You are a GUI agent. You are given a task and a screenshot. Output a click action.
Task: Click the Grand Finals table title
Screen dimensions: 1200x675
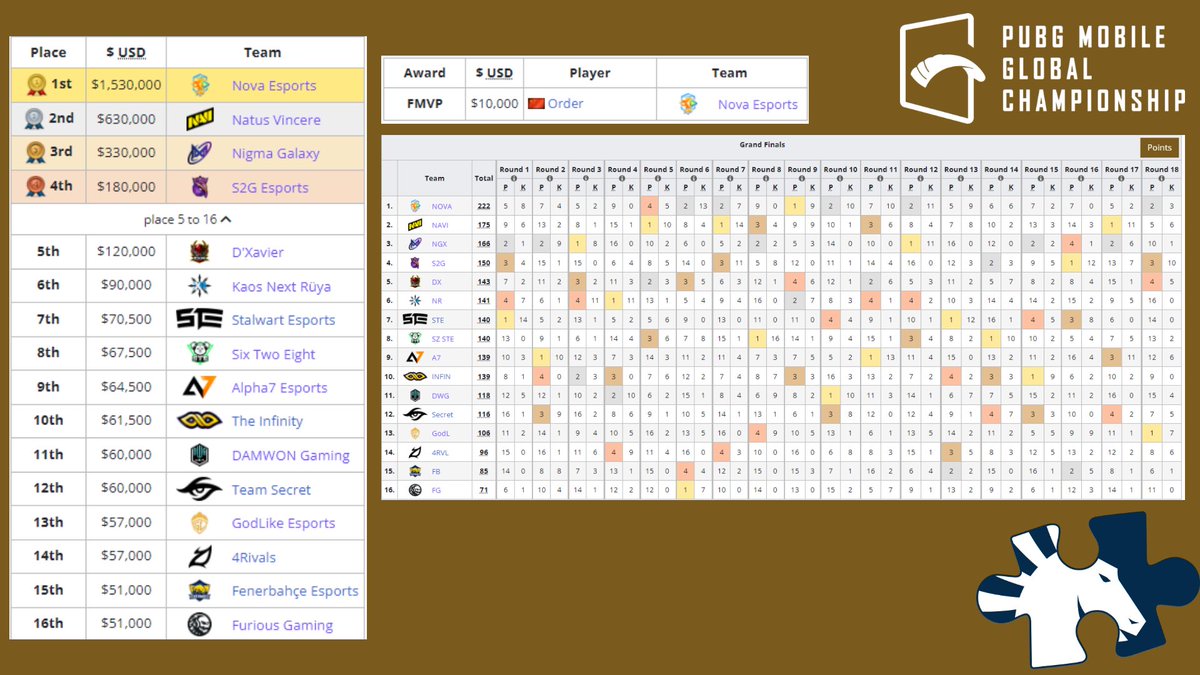pyautogui.click(x=761, y=145)
